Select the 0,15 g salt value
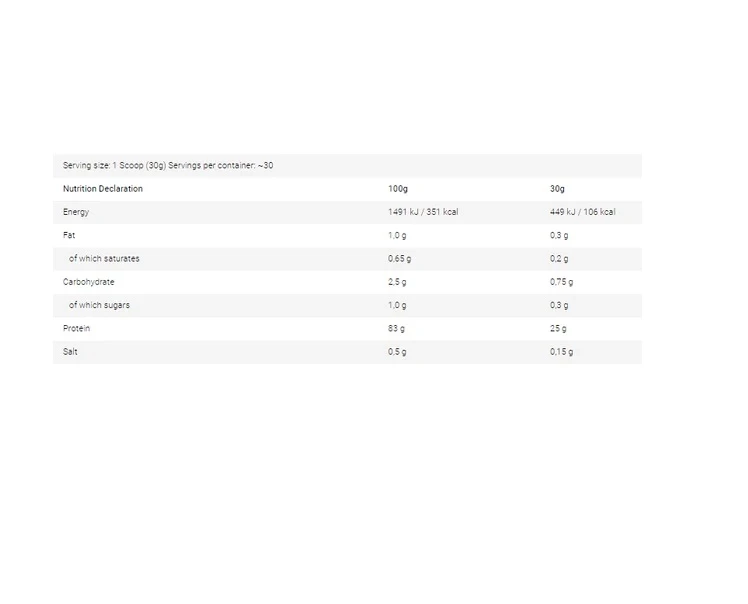Viewport: 748px width, 604px height. pos(561,352)
